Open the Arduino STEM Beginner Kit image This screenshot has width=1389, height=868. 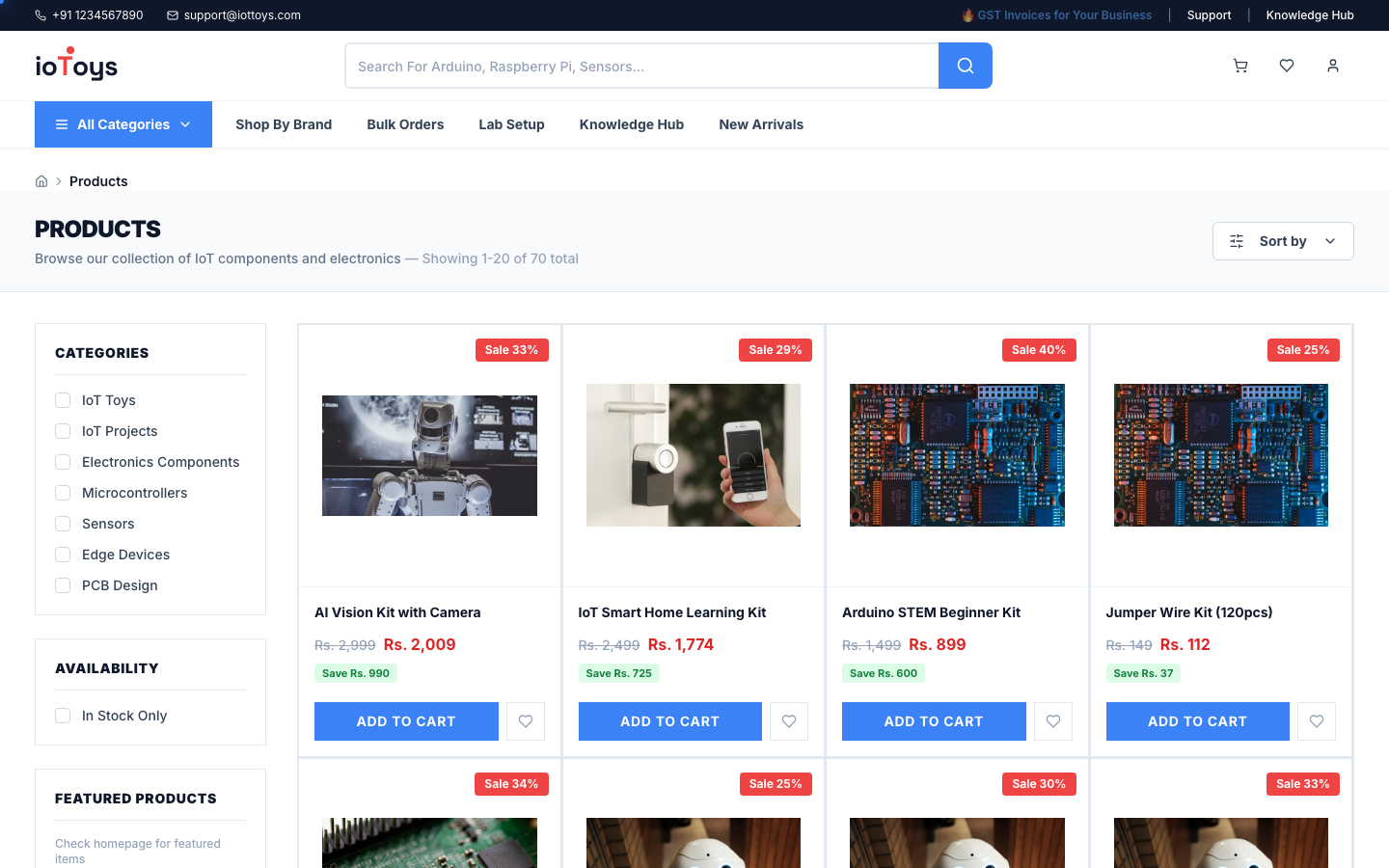(957, 455)
